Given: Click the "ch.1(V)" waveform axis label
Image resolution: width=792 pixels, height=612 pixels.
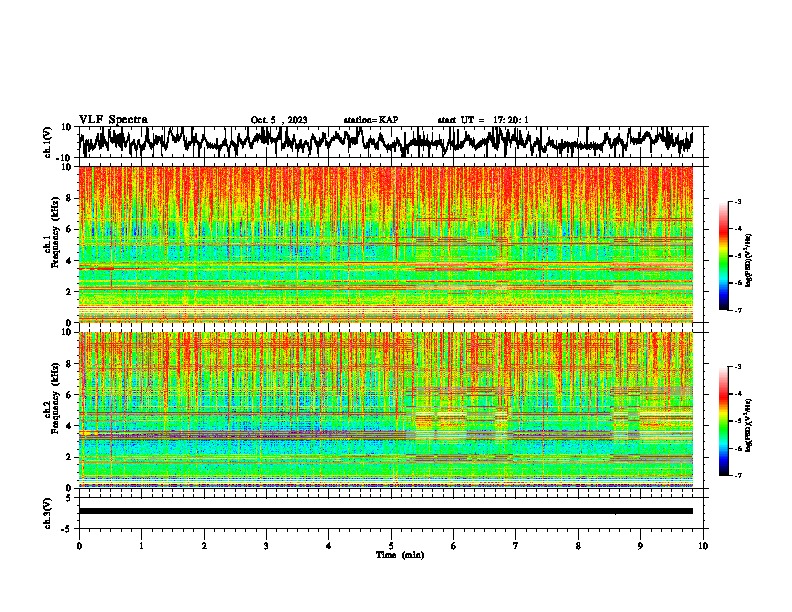Looking at the screenshot, I should (48, 142).
